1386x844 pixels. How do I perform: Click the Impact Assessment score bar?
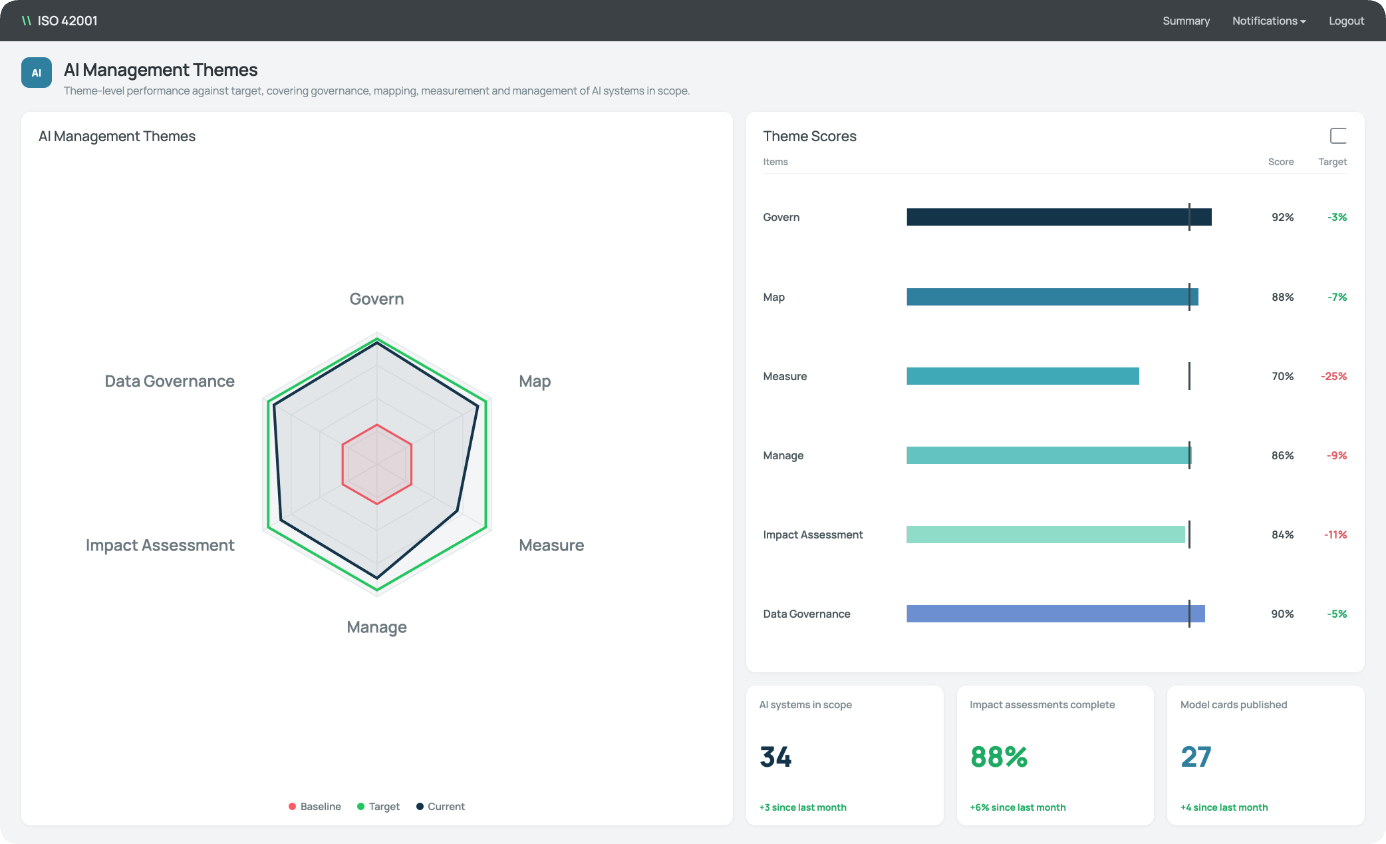1046,534
